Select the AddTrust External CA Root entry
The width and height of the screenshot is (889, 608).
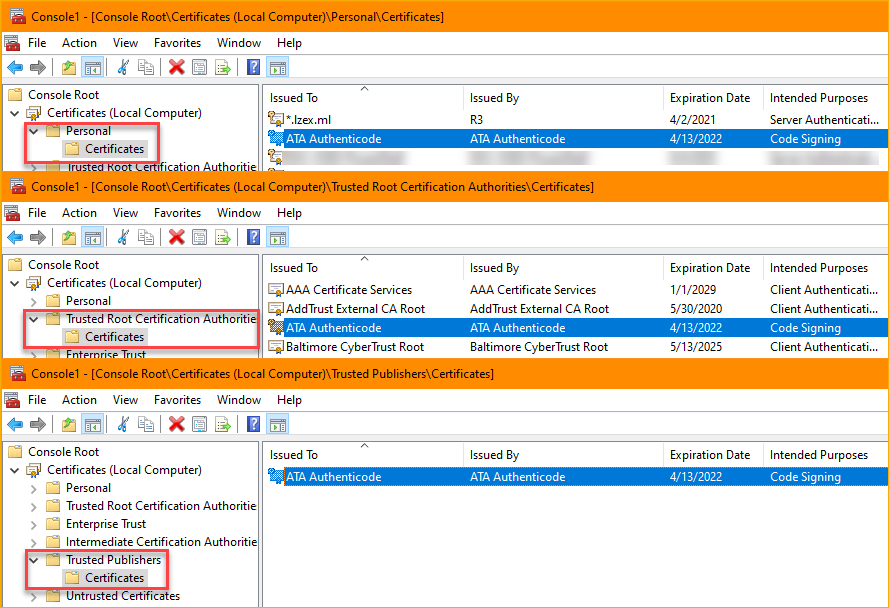click(x=355, y=309)
